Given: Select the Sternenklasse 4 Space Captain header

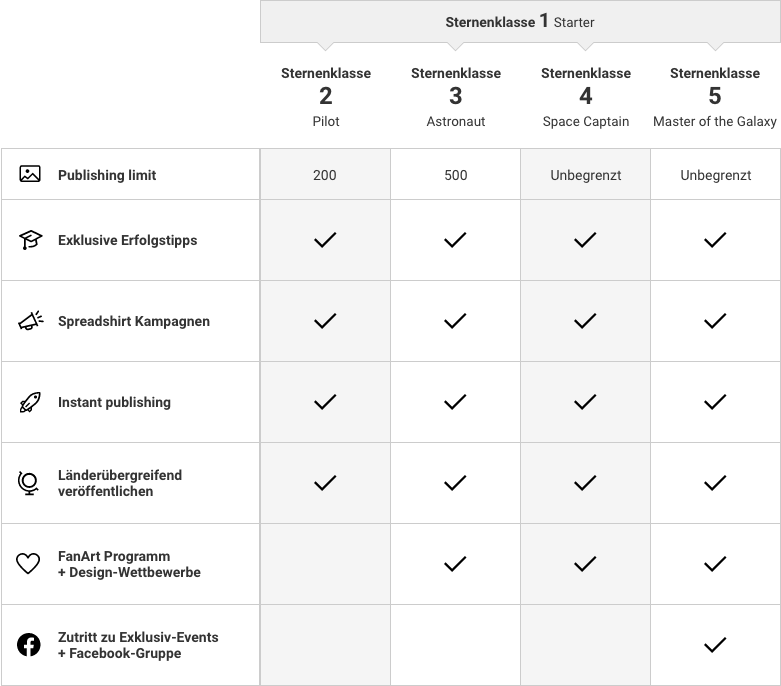Looking at the screenshot, I should click(x=586, y=97).
